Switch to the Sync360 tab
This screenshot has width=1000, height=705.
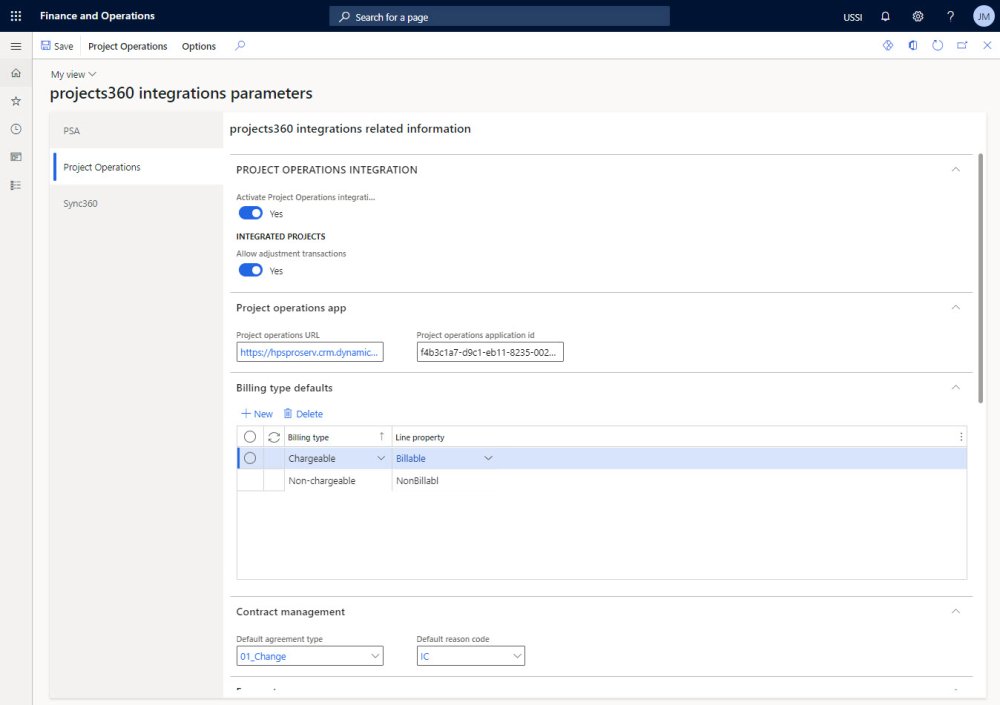pyautogui.click(x=136, y=204)
